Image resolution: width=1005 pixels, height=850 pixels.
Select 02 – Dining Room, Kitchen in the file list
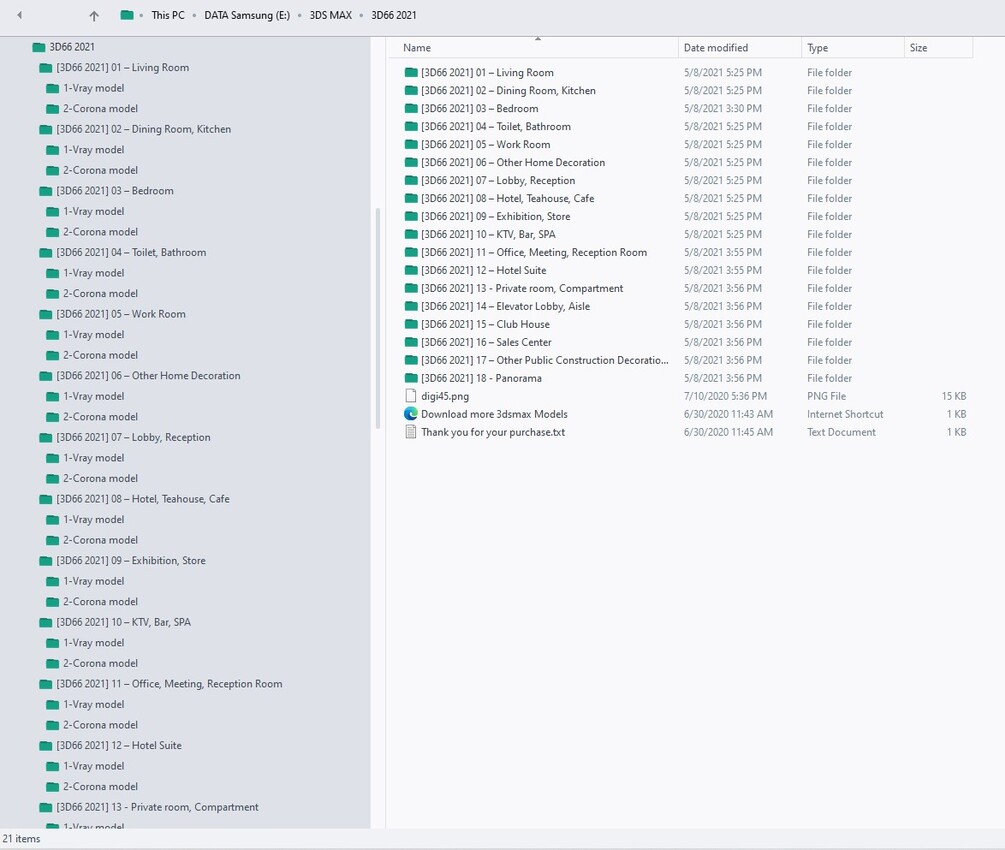(x=508, y=90)
